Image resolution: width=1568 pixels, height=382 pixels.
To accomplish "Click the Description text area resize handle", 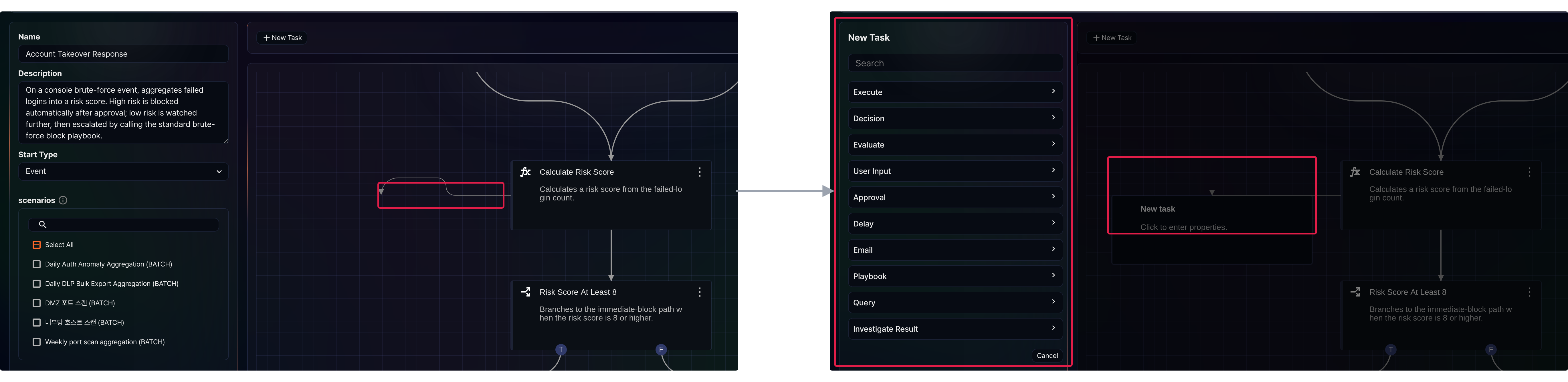I will (x=226, y=141).
